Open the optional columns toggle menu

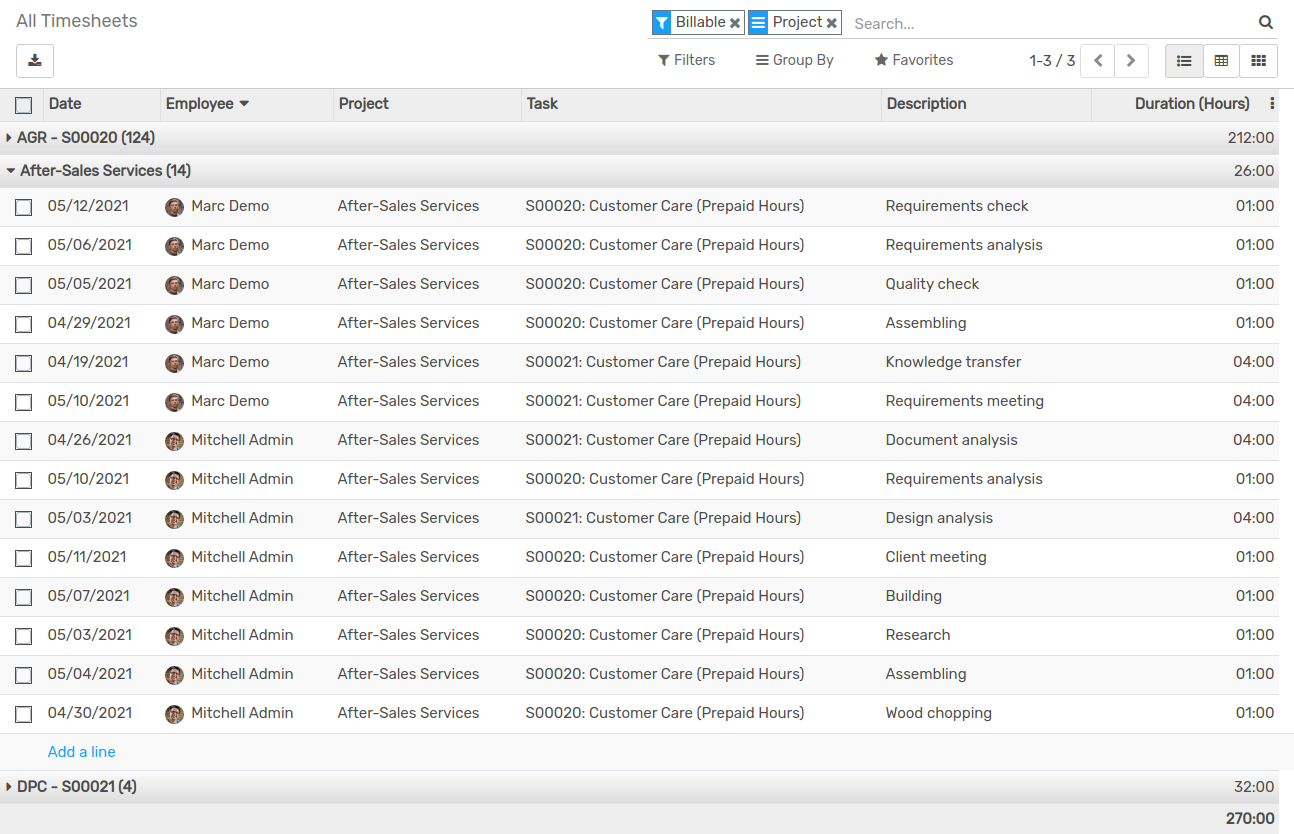(1271, 103)
